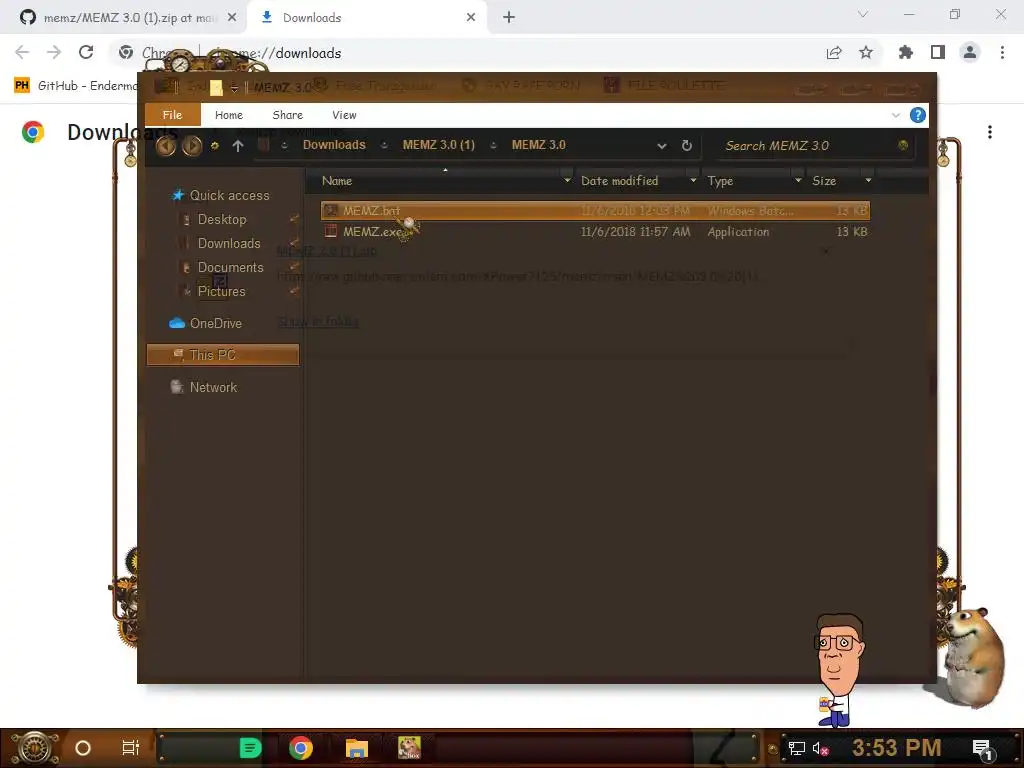Open Cortana search circle on taskbar
The image size is (1024, 768).
(x=83, y=748)
